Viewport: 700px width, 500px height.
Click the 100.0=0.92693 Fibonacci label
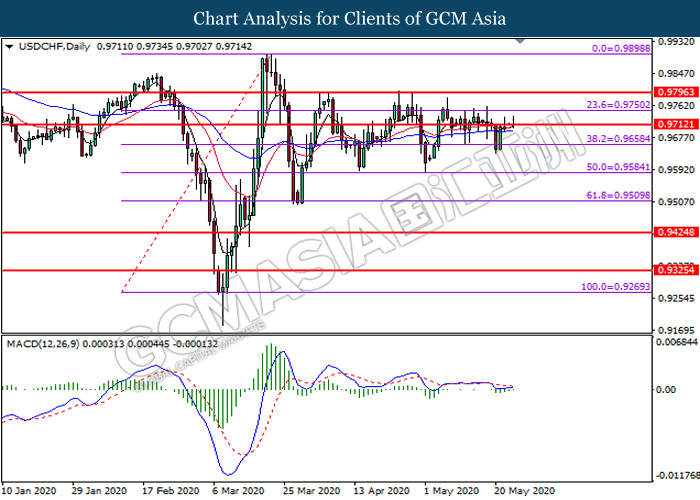coord(616,287)
